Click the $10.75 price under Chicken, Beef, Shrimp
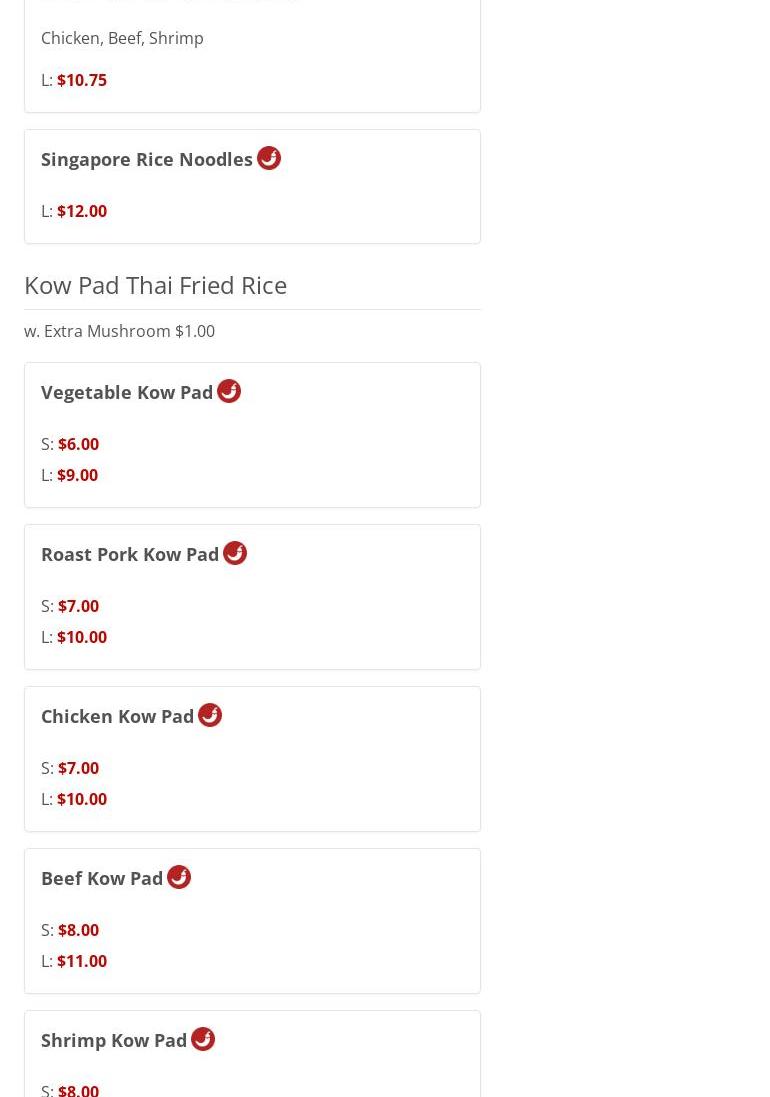 click(82, 80)
